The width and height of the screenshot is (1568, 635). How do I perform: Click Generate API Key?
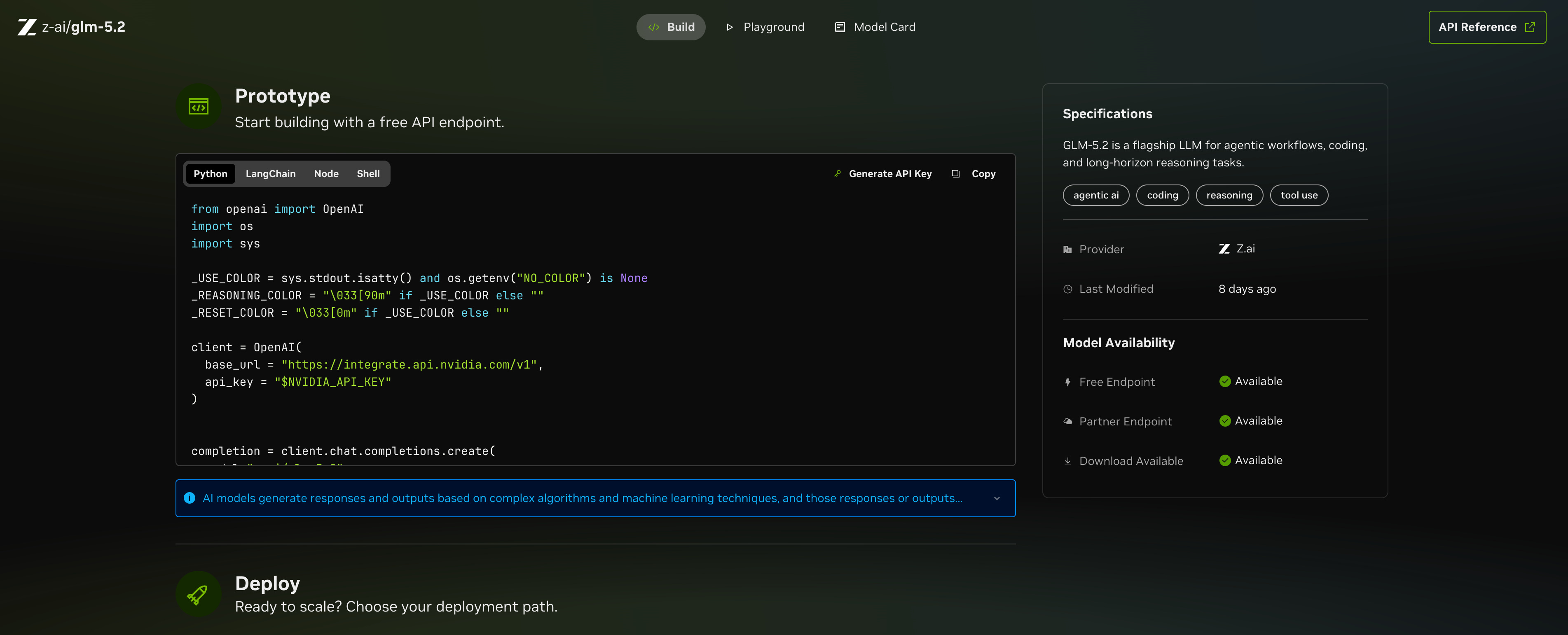pos(882,174)
